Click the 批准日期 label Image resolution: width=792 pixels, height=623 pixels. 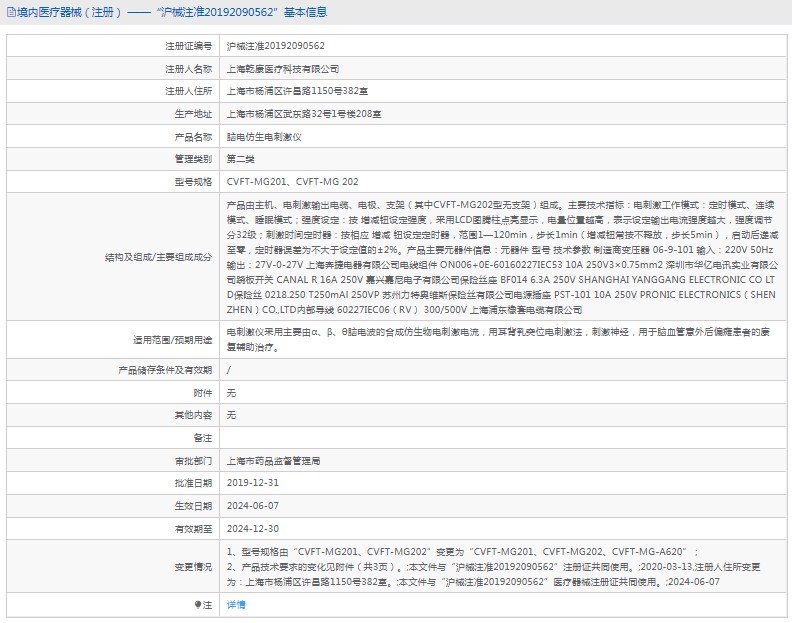(193, 483)
